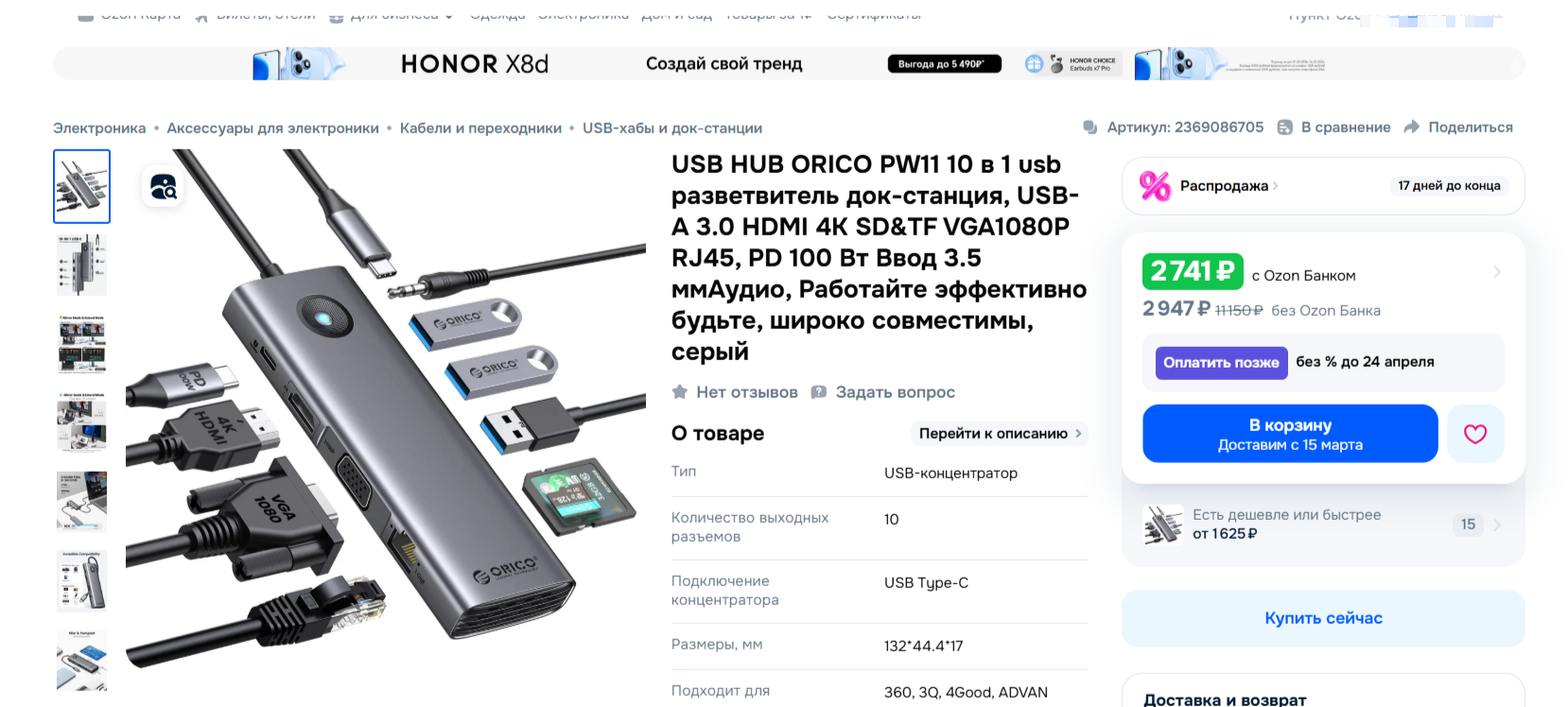Image resolution: width=1568 pixels, height=707 pixels.
Task: Open the ask a question chat icon
Action: [819, 392]
